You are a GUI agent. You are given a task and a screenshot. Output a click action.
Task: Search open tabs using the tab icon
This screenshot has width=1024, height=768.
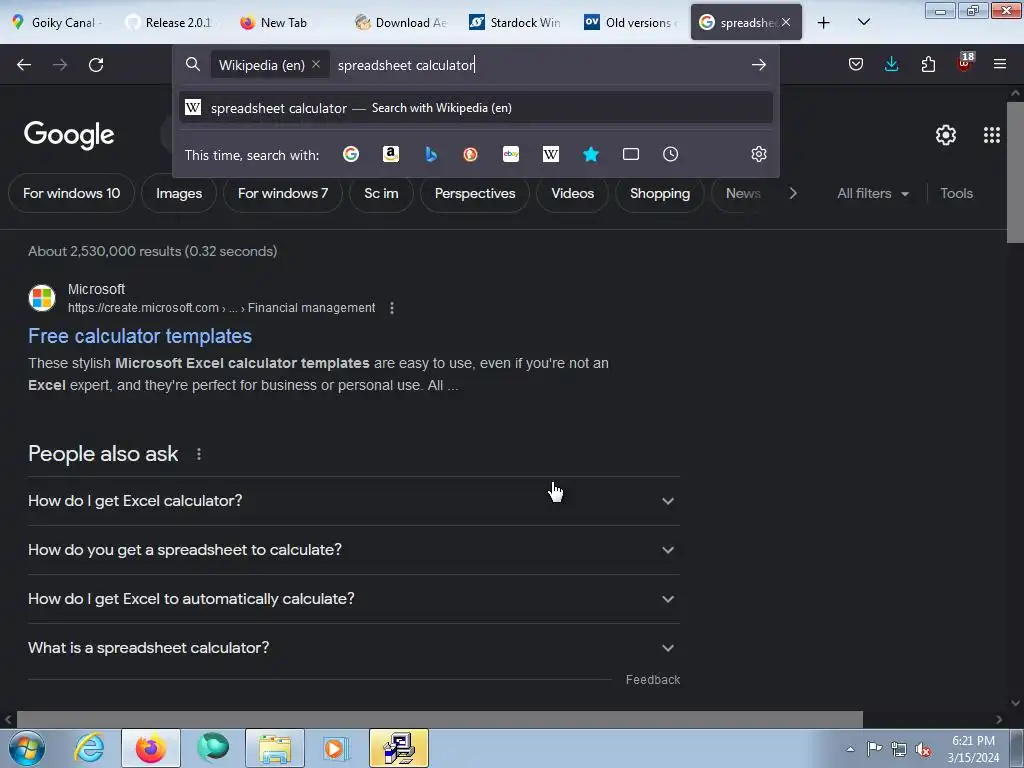coord(631,154)
